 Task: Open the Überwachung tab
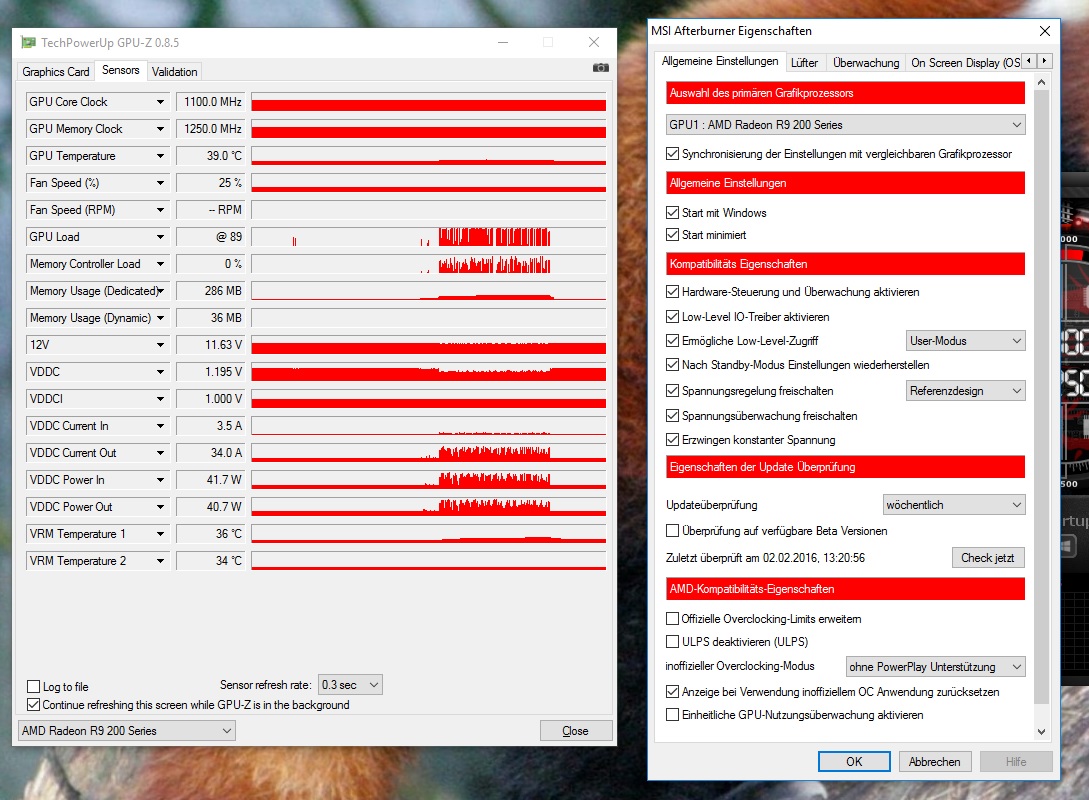pyautogui.click(x=866, y=62)
